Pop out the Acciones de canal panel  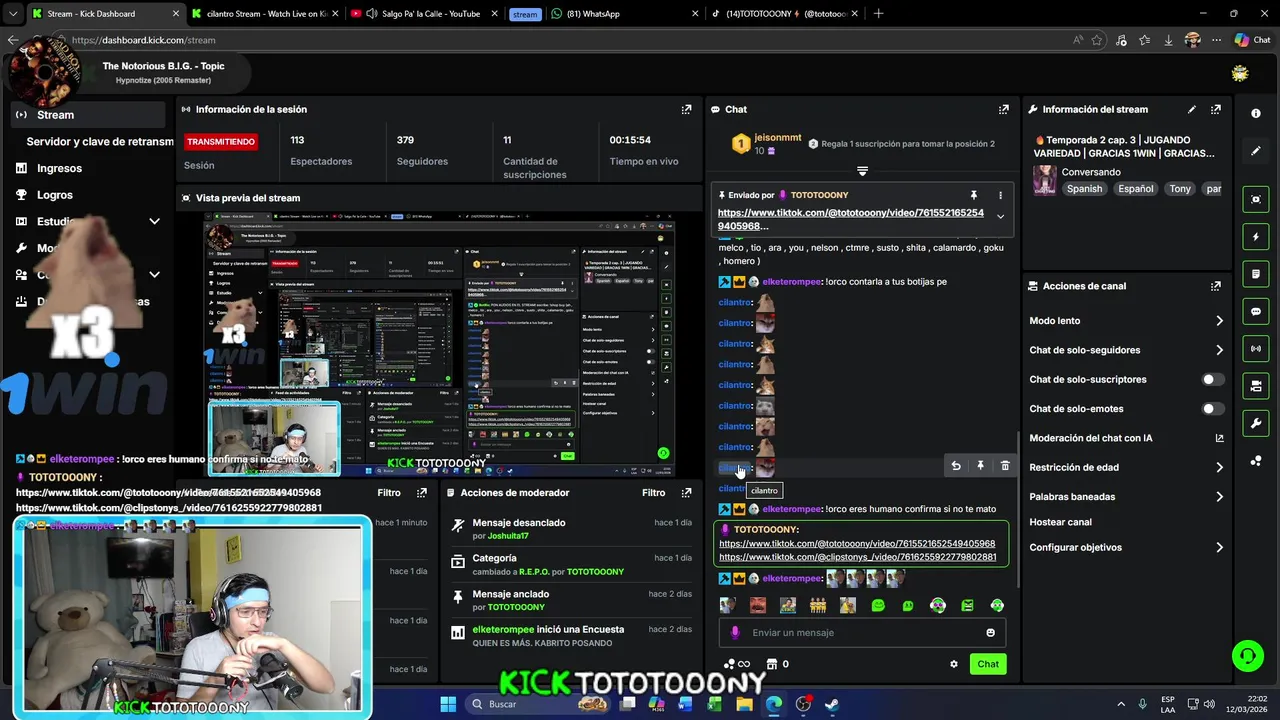coord(1216,286)
